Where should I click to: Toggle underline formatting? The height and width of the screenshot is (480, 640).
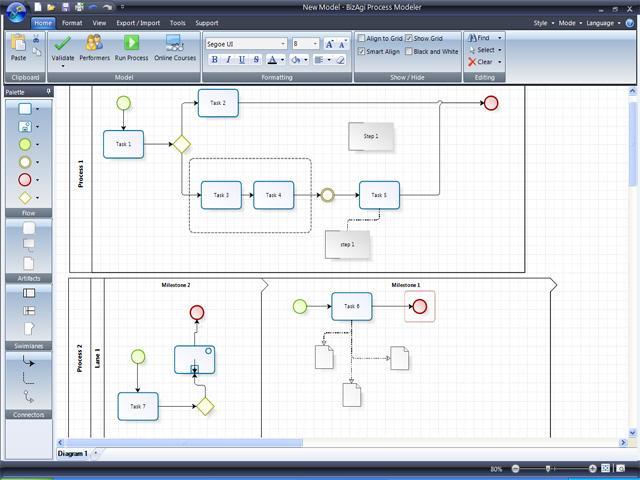tap(242, 60)
